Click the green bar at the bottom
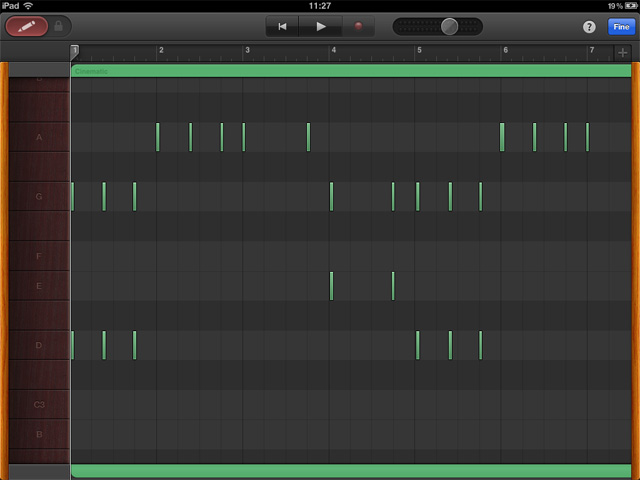Image resolution: width=640 pixels, height=480 pixels. pyautogui.click(x=350, y=470)
